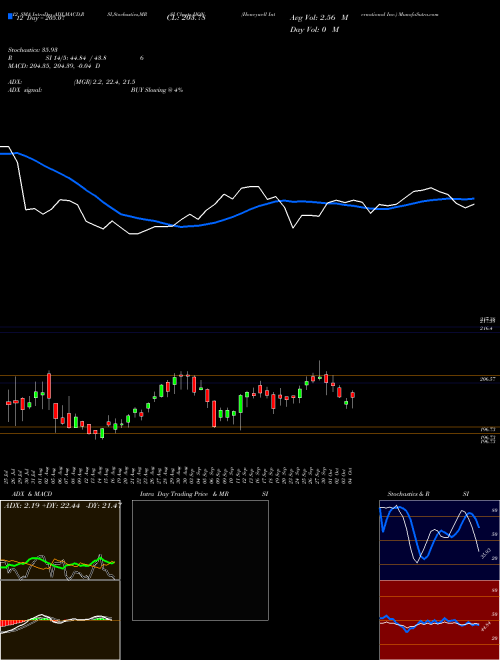Click the Intra Day Trading Price panel title
The width and height of the screenshot is (500, 660).
(x=204, y=494)
